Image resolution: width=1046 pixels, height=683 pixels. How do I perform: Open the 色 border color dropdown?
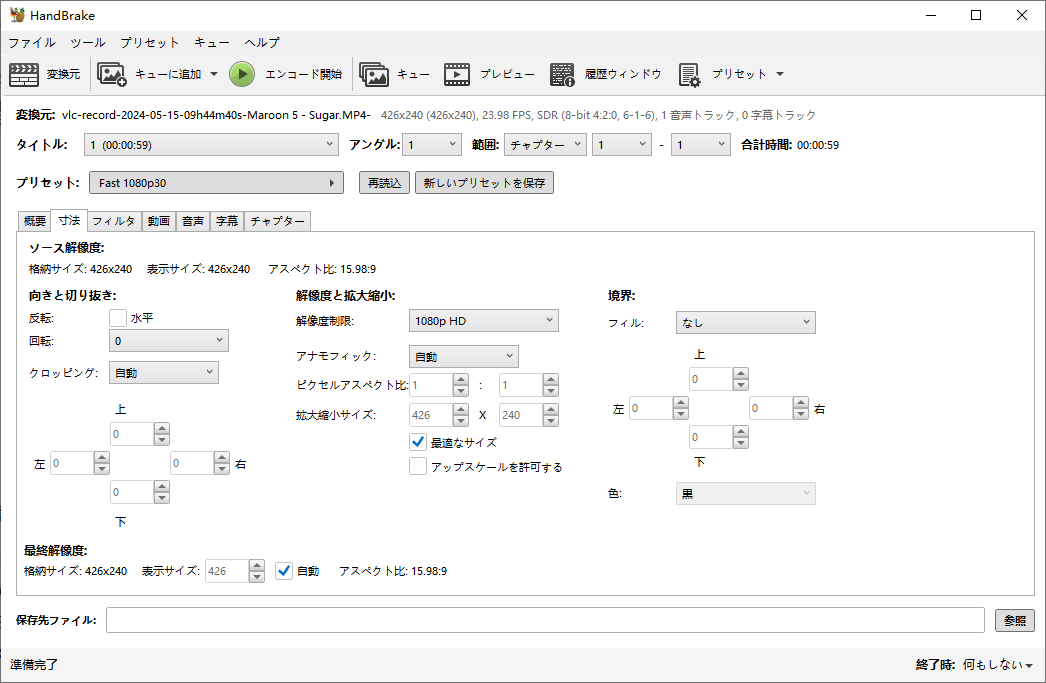tap(745, 494)
